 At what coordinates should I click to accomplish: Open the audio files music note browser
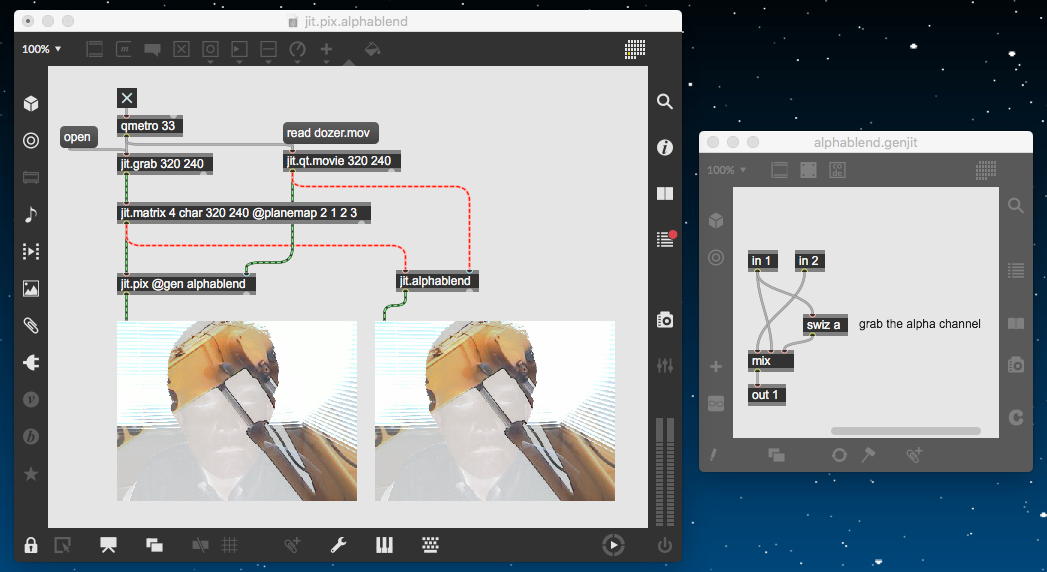point(31,214)
